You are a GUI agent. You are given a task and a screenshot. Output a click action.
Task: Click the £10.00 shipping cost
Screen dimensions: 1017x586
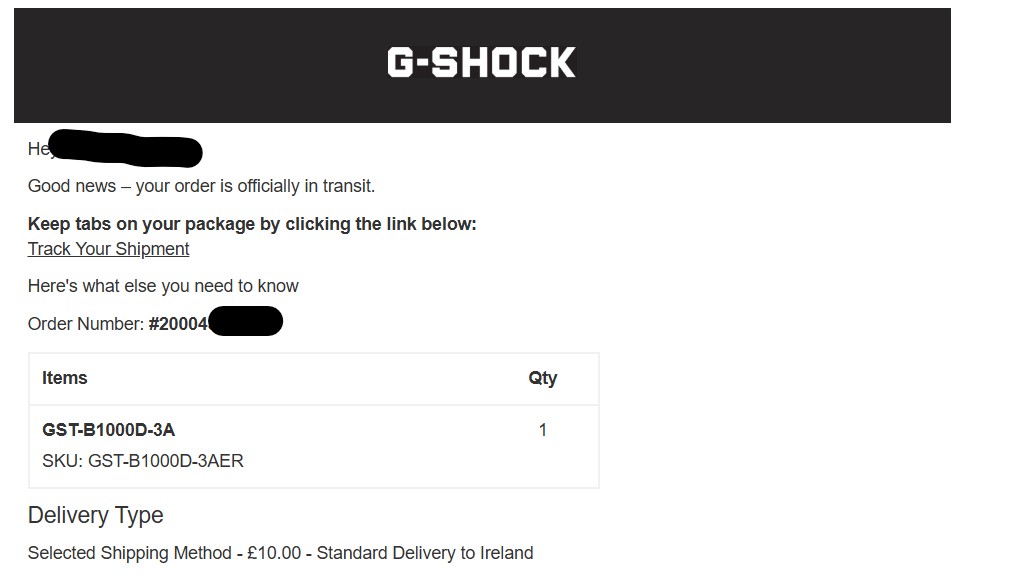[x=274, y=553]
